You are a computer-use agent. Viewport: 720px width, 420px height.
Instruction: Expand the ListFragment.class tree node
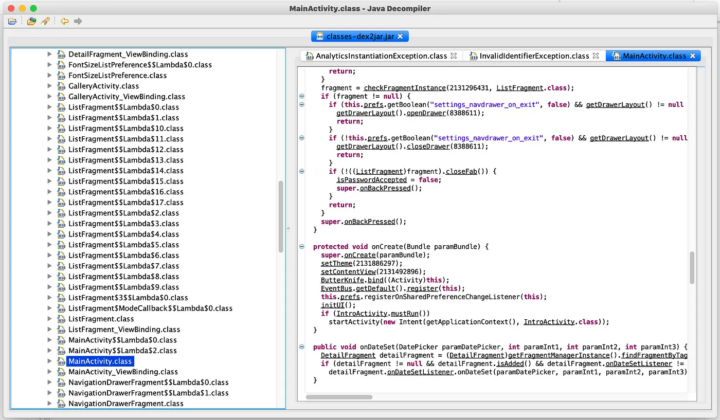pyautogui.click(x=50, y=318)
